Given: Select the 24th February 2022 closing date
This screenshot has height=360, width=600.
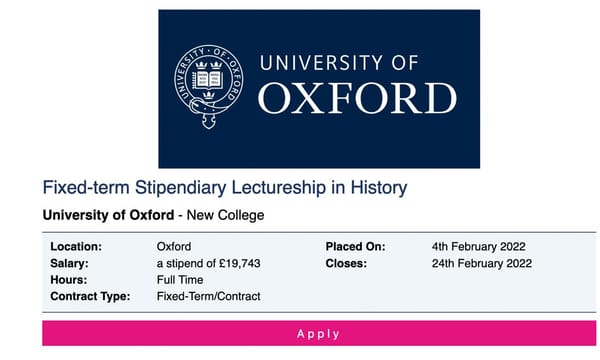Looking at the screenshot, I should [x=482, y=263].
